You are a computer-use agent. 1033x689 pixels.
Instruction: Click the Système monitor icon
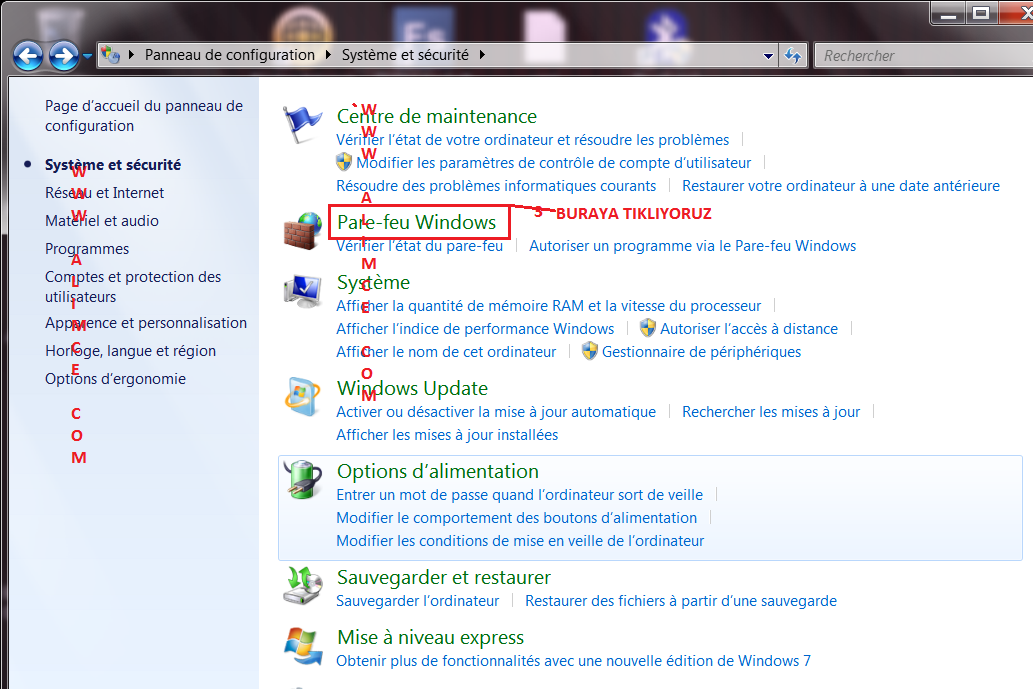(x=302, y=290)
